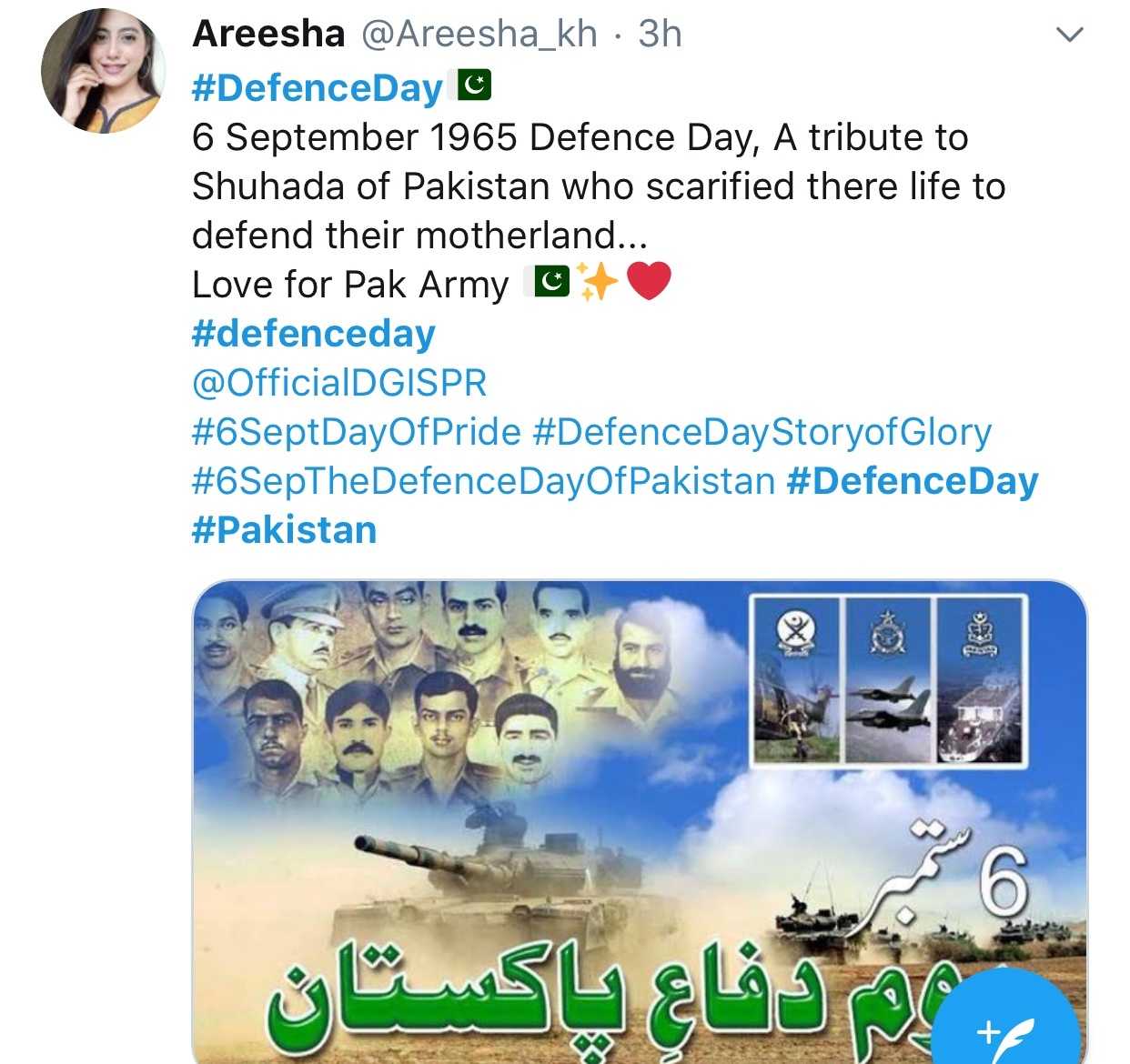Viewport: 1130px width, 1064px height.
Task: Open #6SepTheDefenceDayOfPakistan hashtag
Action: [484, 481]
